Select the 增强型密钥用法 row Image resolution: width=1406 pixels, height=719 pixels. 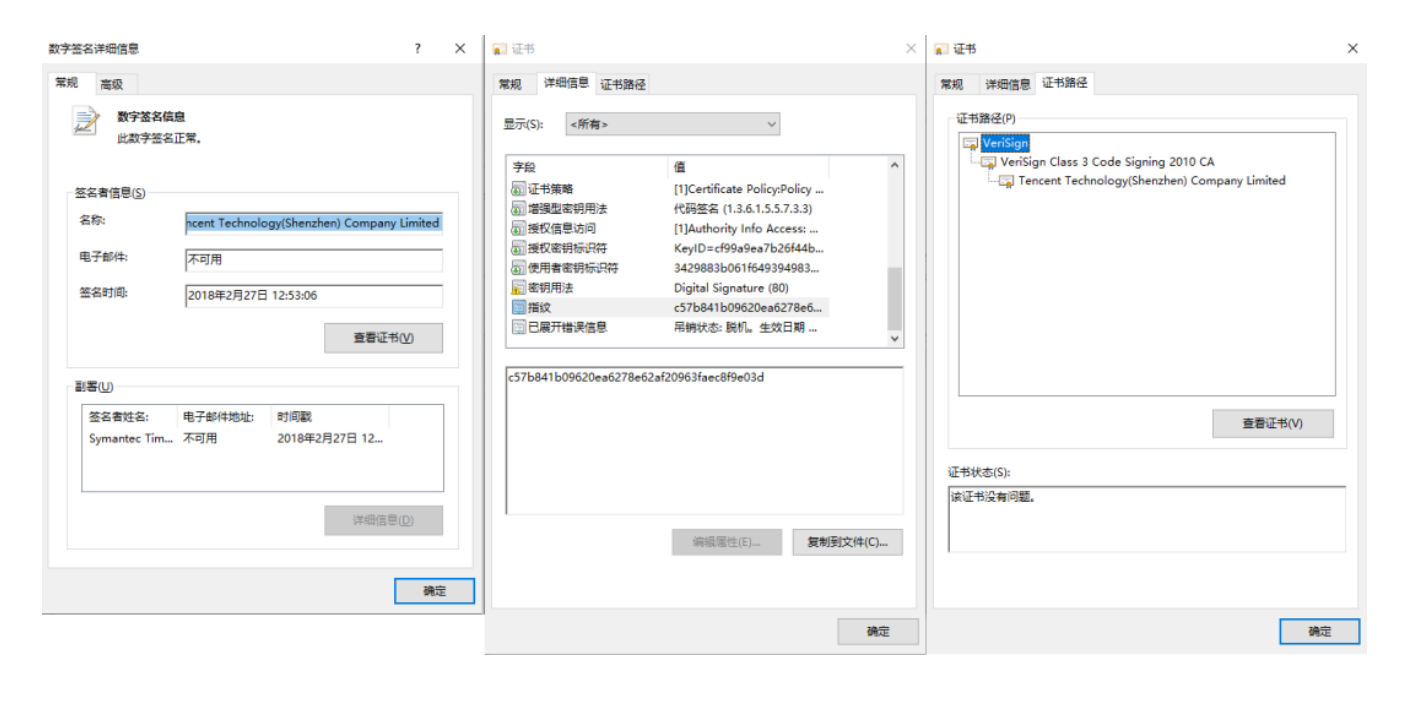pyautogui.click(x=697, y=209)
